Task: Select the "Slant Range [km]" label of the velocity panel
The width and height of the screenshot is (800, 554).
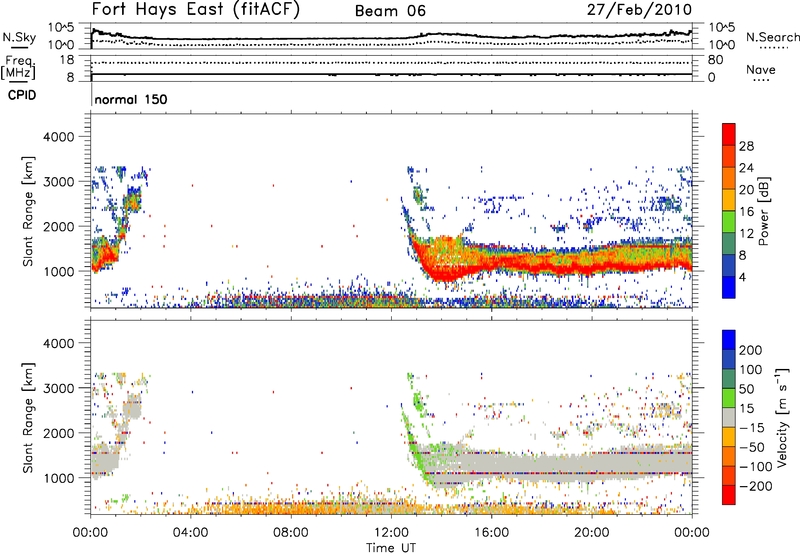Action: click(28, 417)
